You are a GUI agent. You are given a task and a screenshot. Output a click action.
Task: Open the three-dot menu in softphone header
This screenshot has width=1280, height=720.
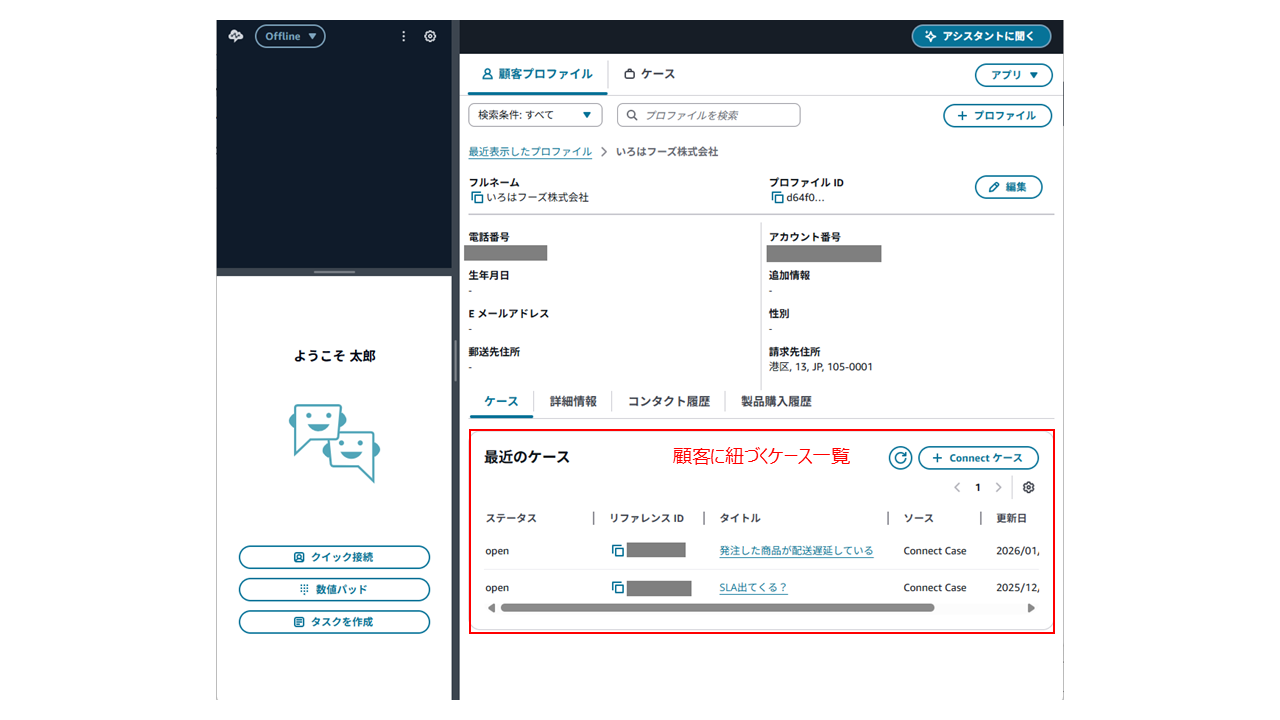point(404,36)
